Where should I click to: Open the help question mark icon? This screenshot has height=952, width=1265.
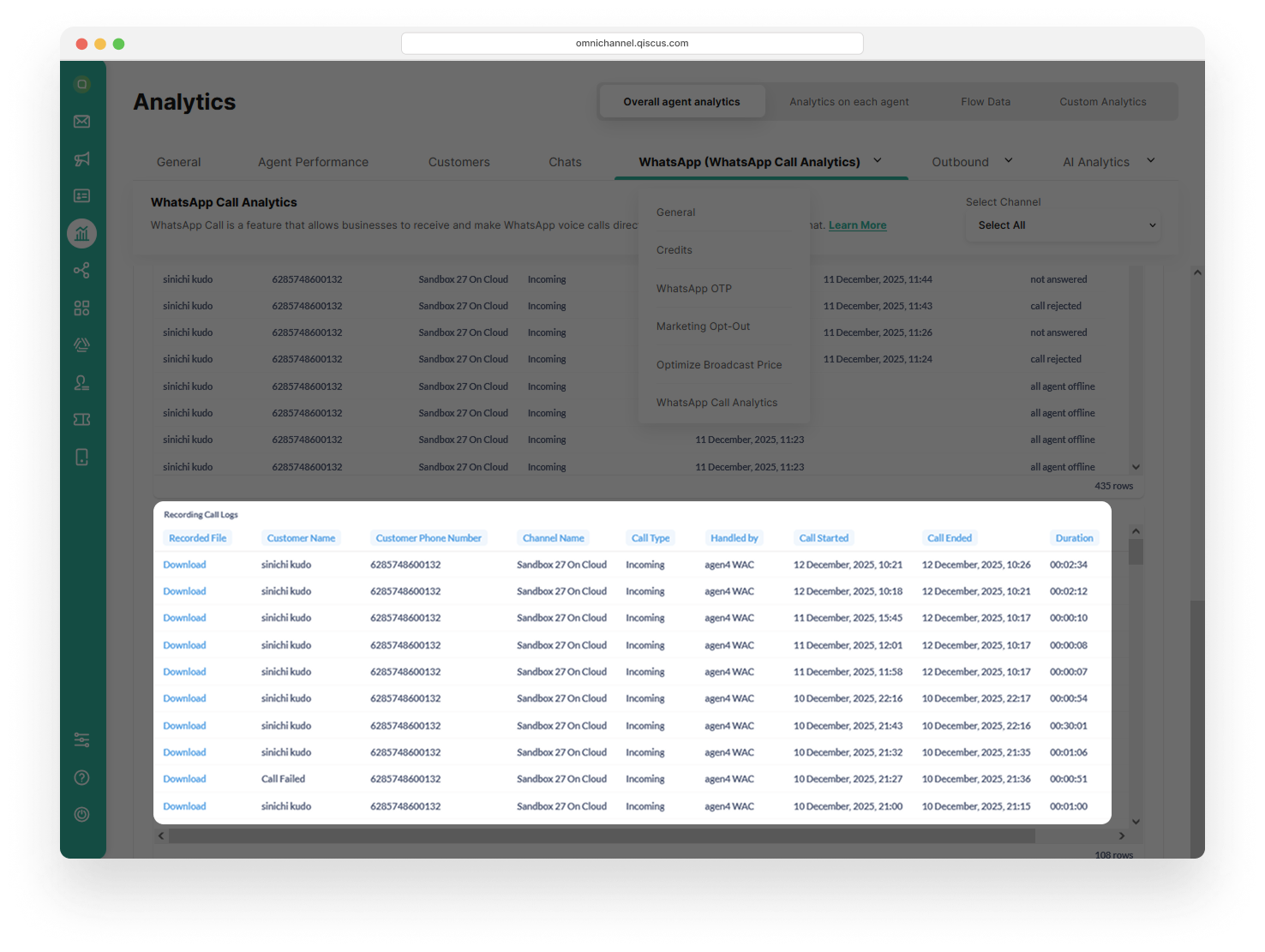click(82, 778)
